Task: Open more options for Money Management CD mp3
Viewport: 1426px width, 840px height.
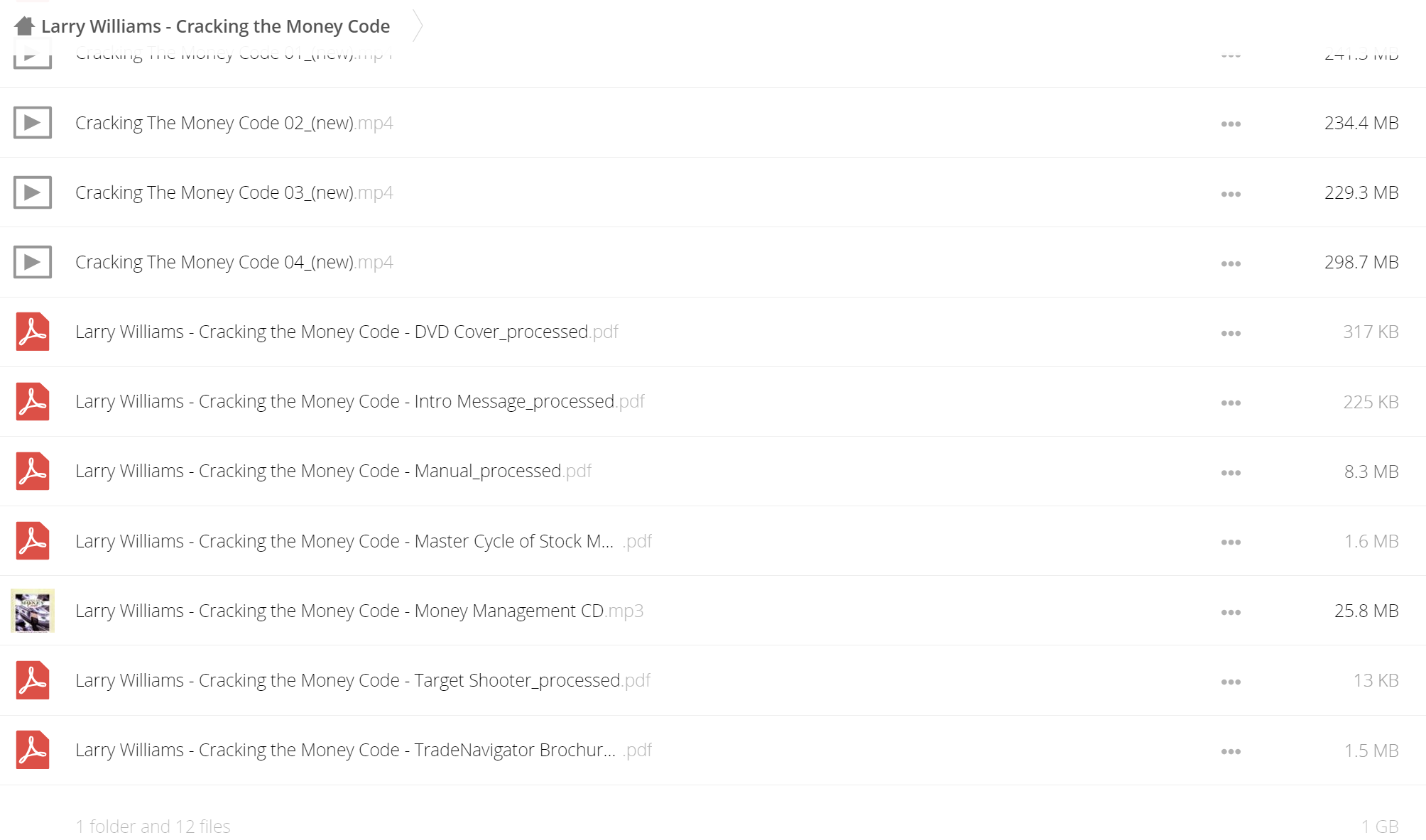Action: [x=1231, y=612]
